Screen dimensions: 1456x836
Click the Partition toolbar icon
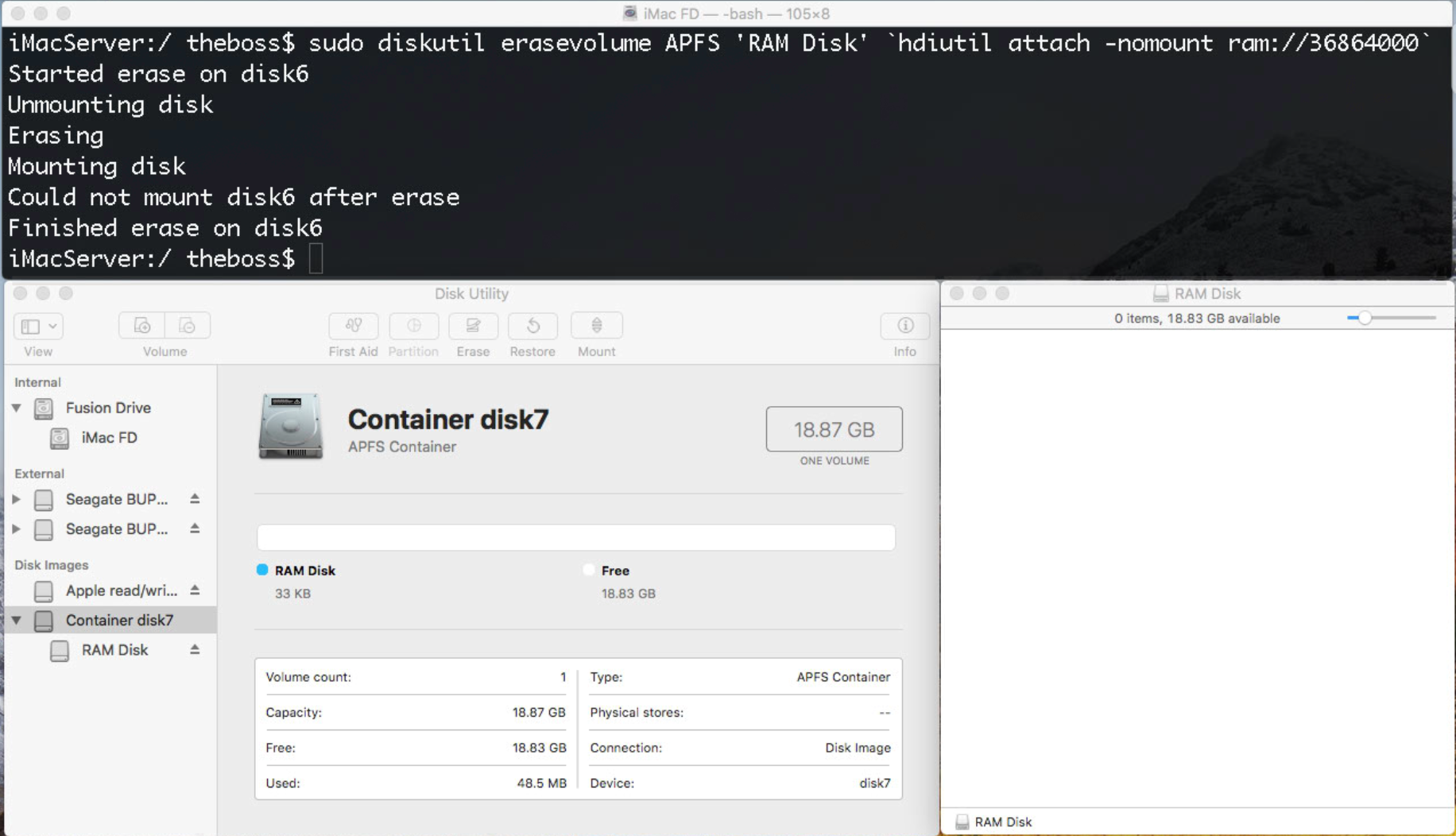(x=413, y=326)
